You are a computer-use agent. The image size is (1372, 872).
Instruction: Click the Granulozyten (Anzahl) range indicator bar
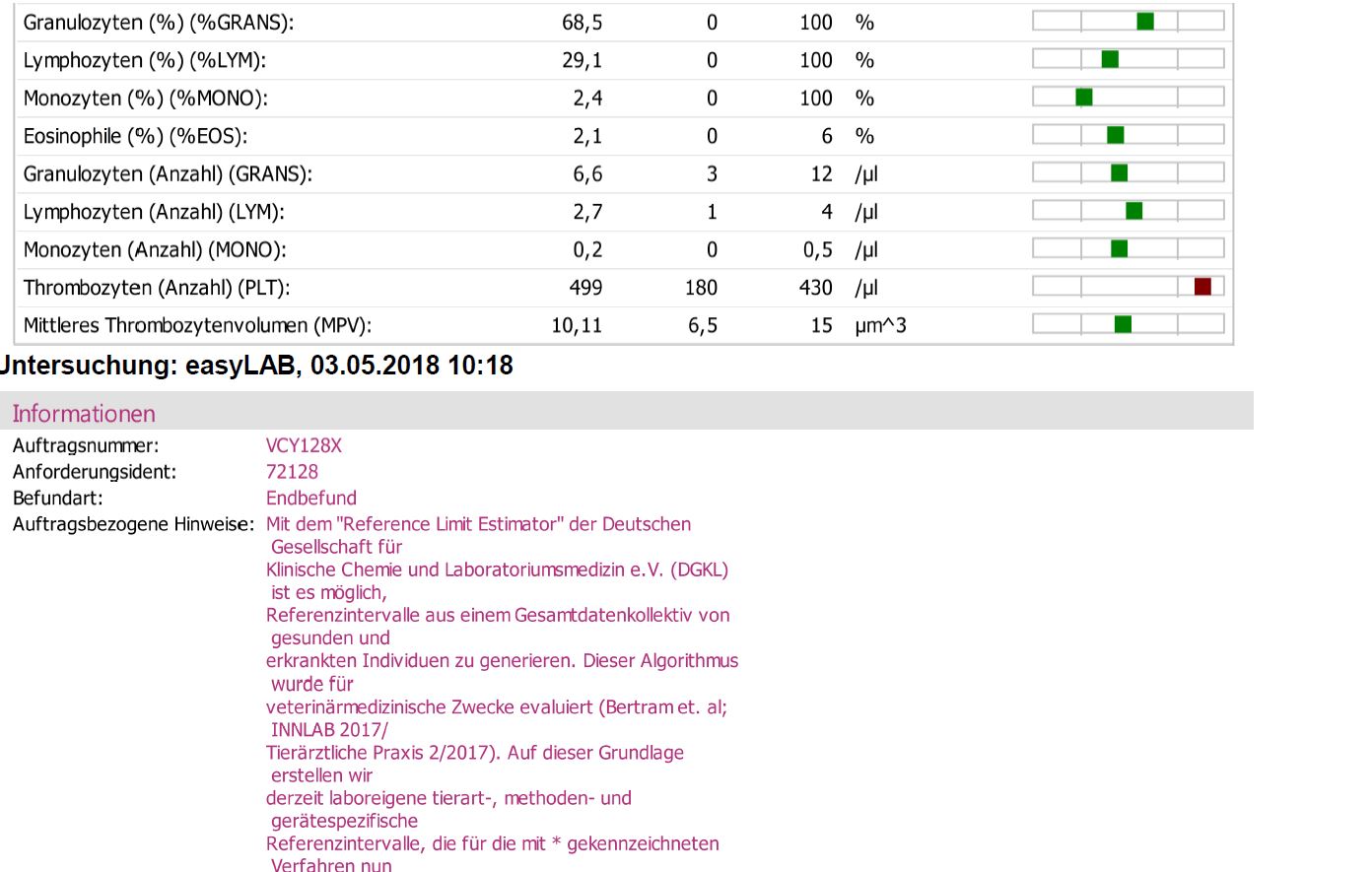pos(1129,172)
